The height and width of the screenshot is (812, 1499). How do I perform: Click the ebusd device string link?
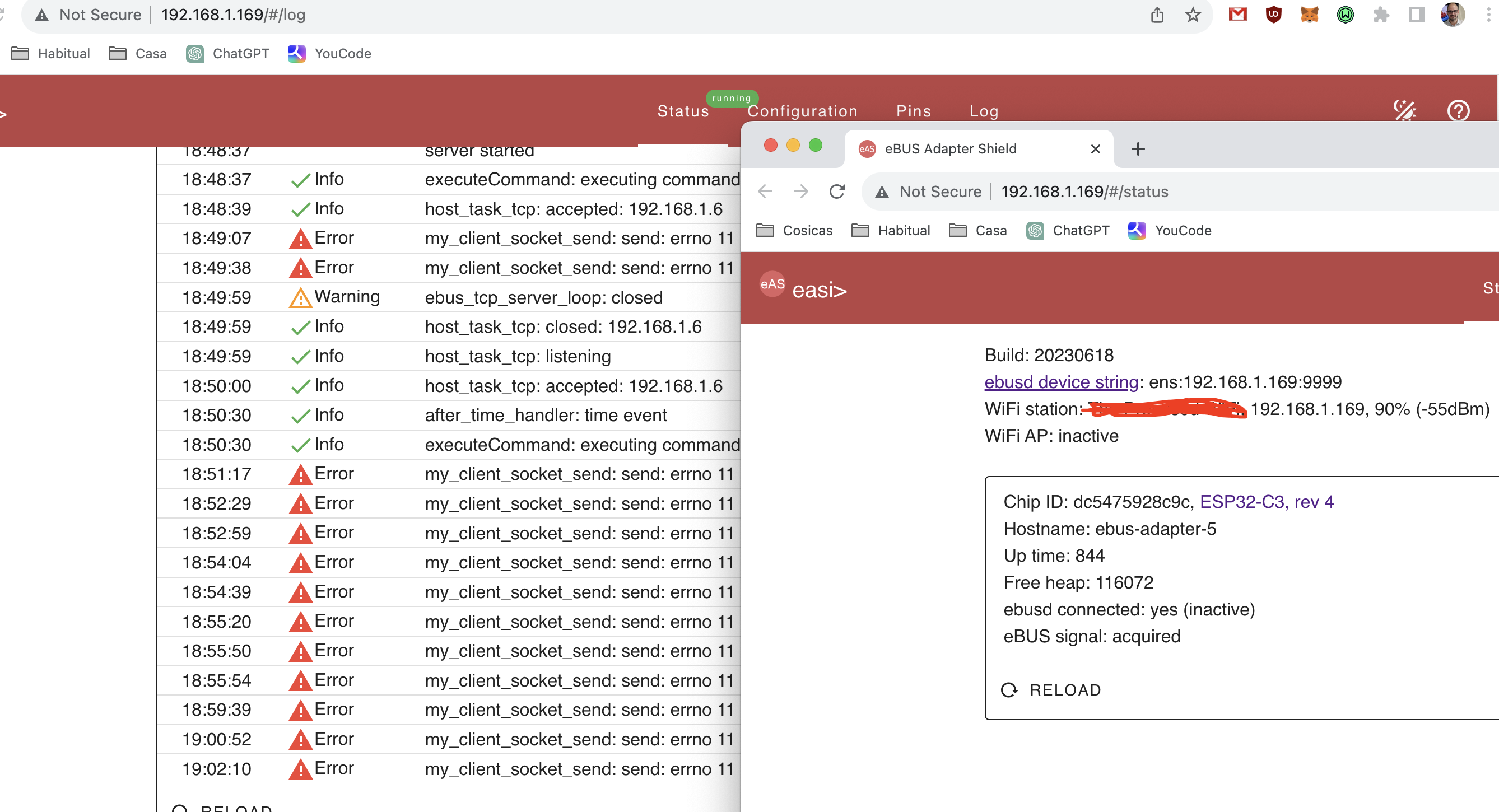point(1060,382)
